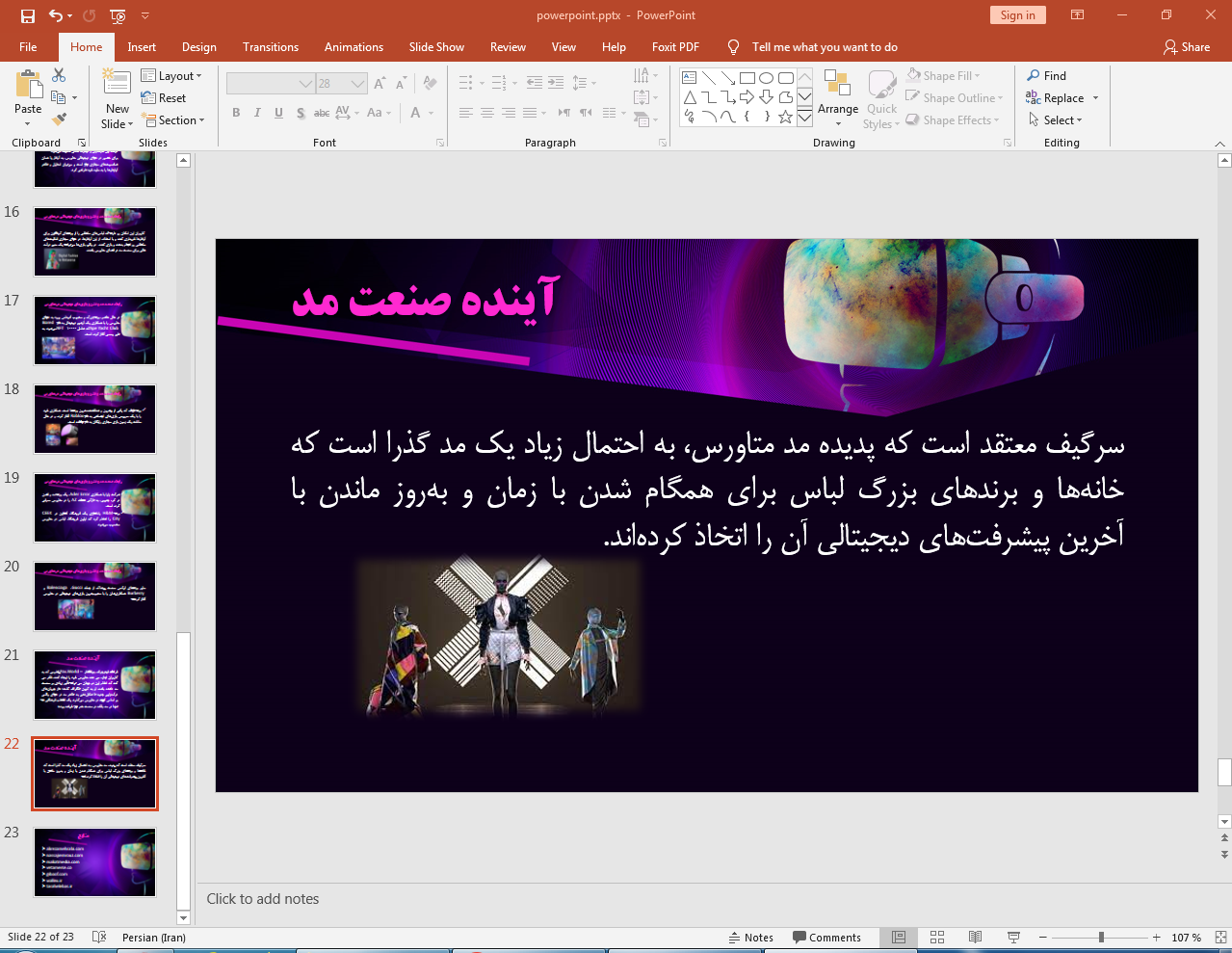The width and height of the screenshot is (1232, 953).
Task: Click the Cut scissors icon
Action: pyautogui.click(x=59, y=75)
